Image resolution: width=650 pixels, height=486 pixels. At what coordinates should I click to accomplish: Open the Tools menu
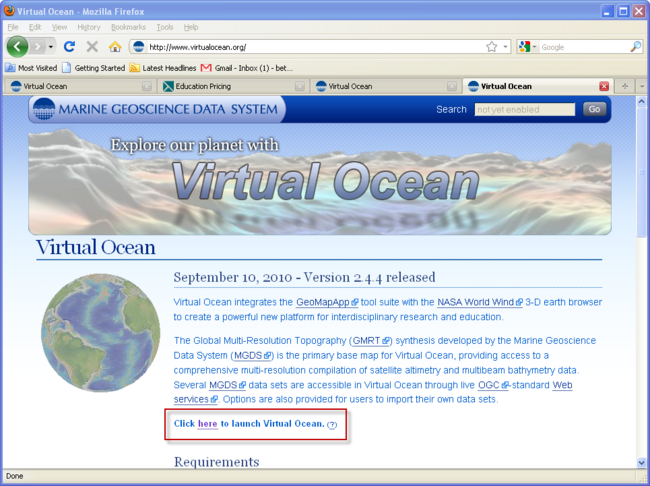165,27
